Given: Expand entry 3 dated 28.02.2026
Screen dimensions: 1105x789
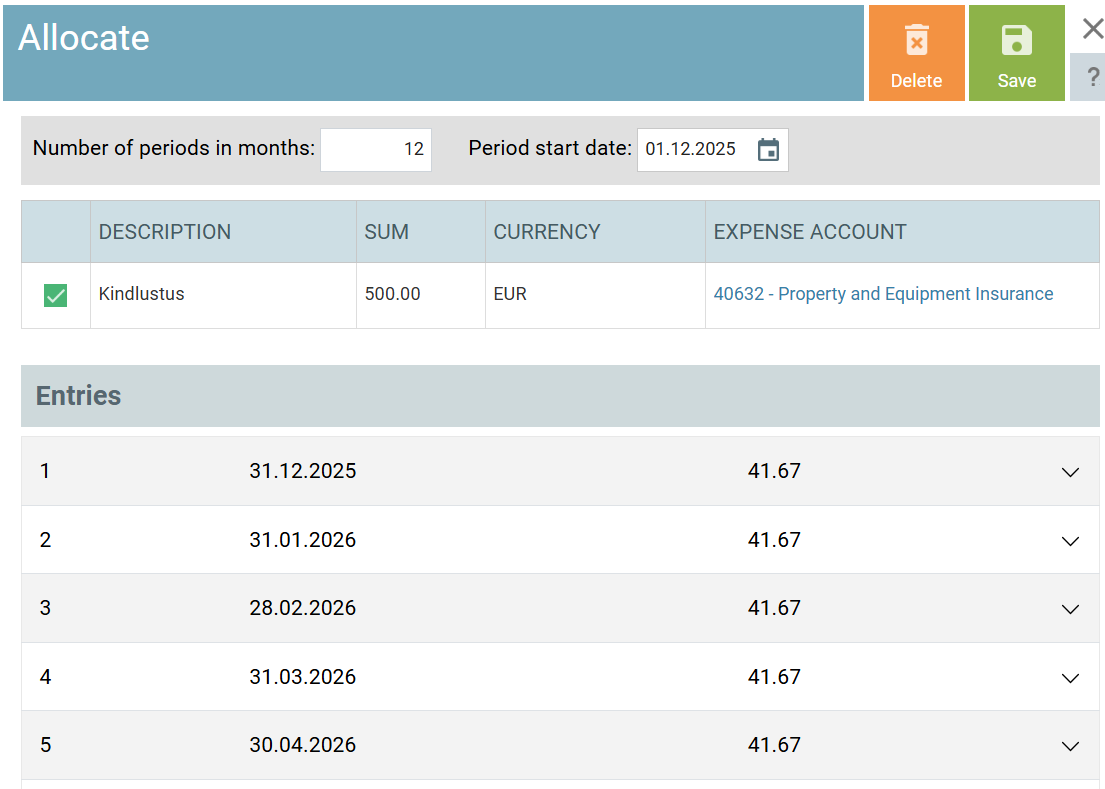Looking at the screenshot, I should 1070,609.
